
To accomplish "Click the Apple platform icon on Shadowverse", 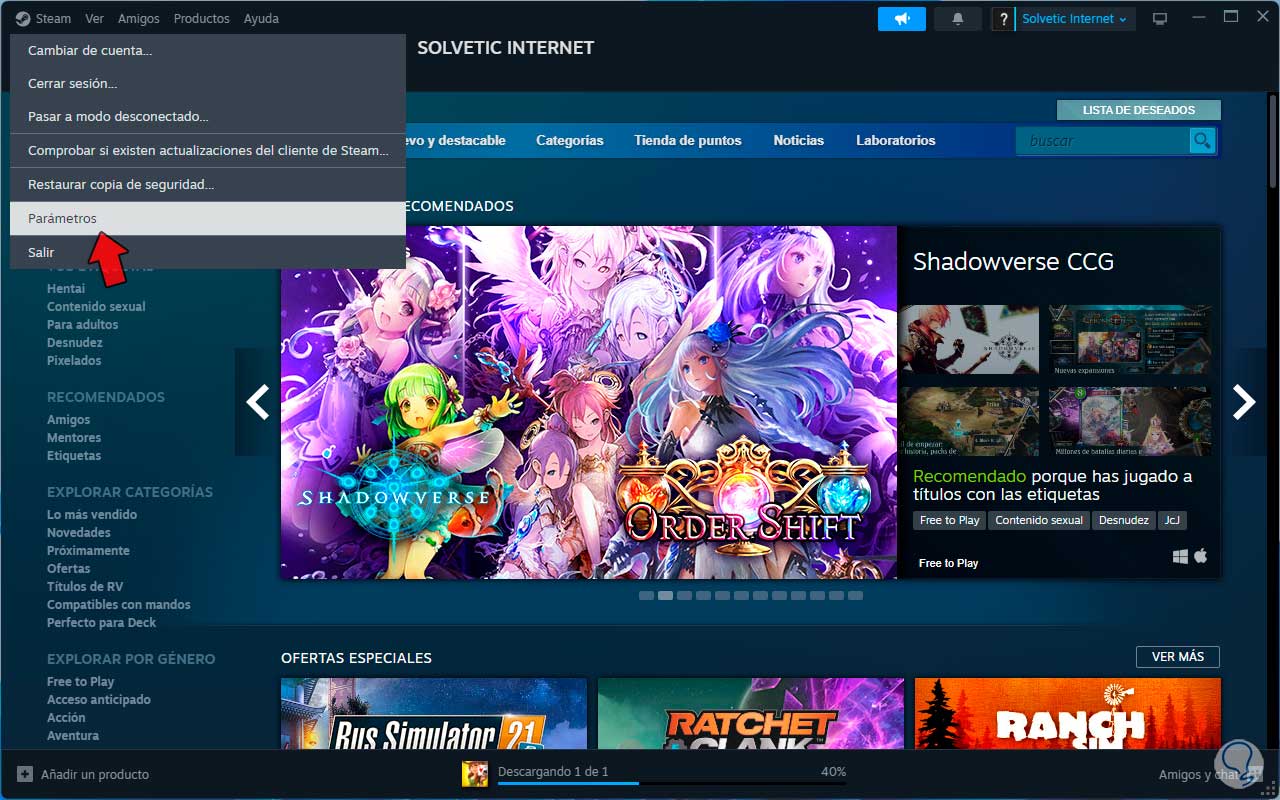I will click(1201, 556).
